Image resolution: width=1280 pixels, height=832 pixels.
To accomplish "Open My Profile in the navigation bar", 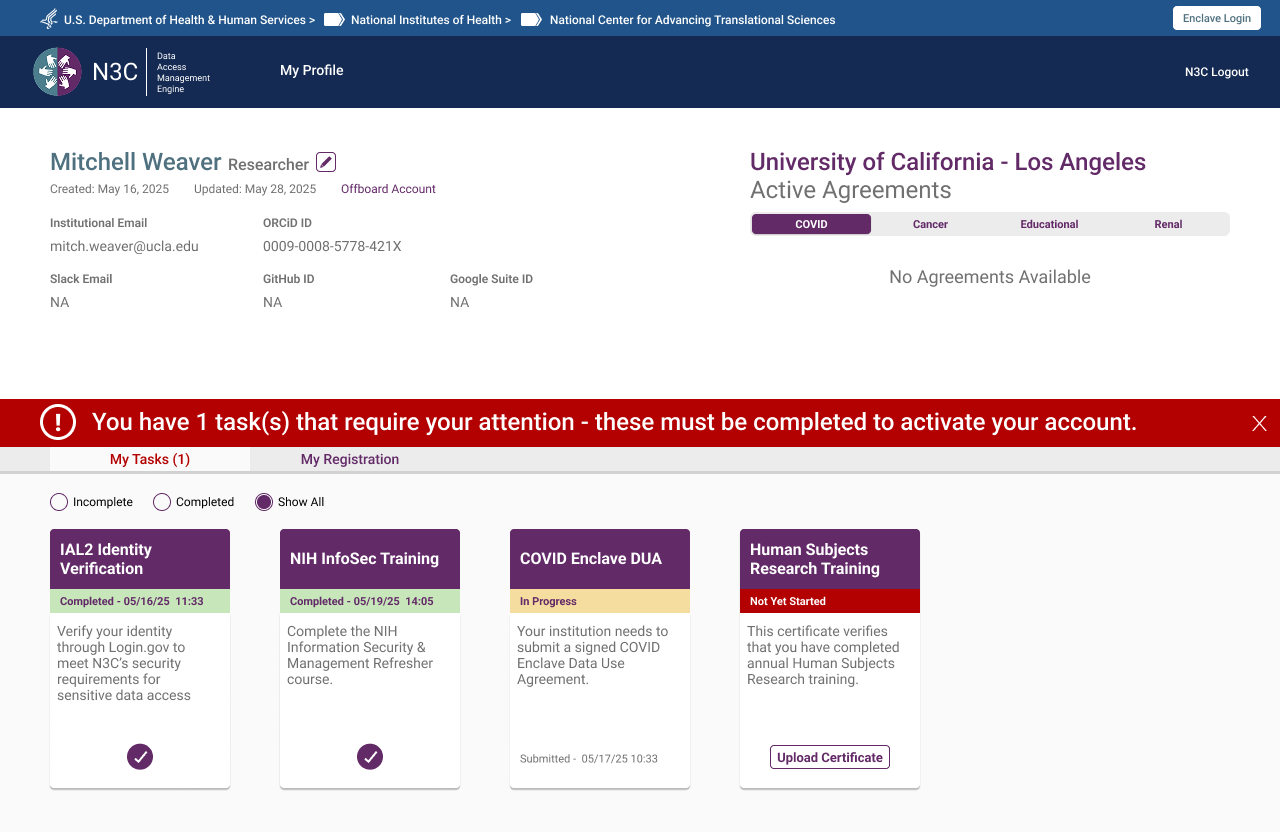I will [x=311, y=71].
